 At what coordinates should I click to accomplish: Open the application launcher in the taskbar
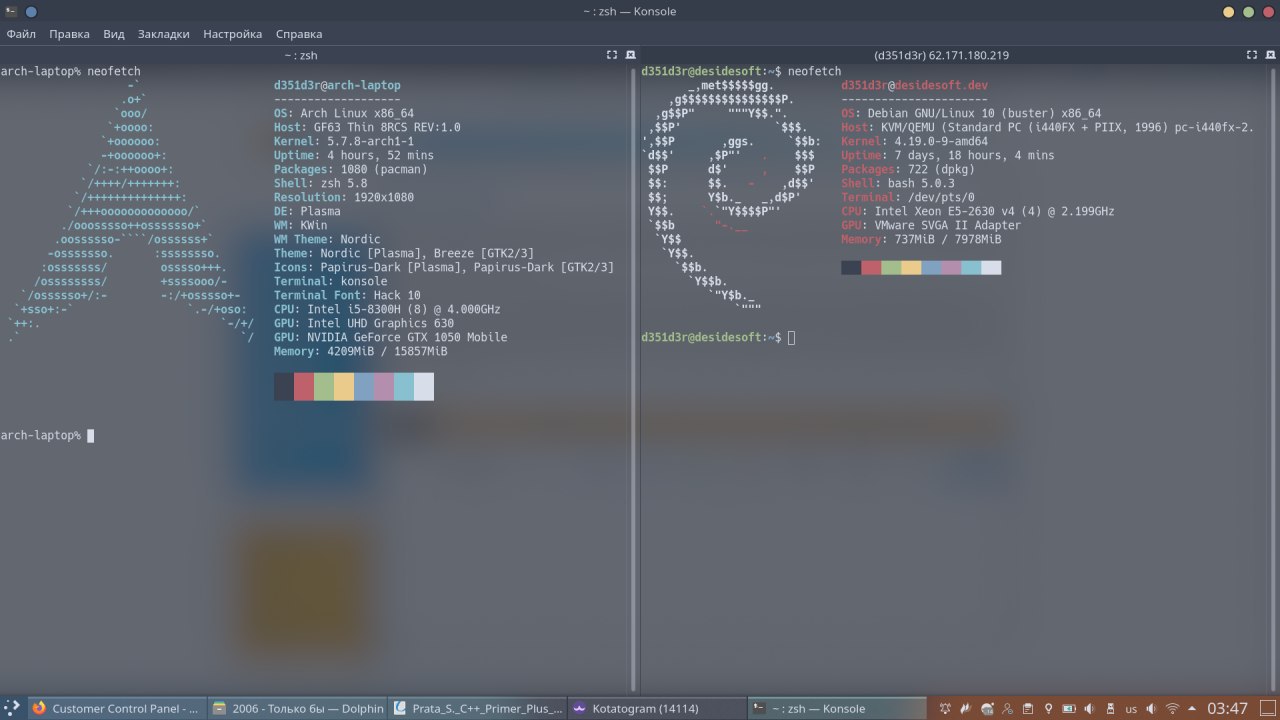[x=12, y=708]
